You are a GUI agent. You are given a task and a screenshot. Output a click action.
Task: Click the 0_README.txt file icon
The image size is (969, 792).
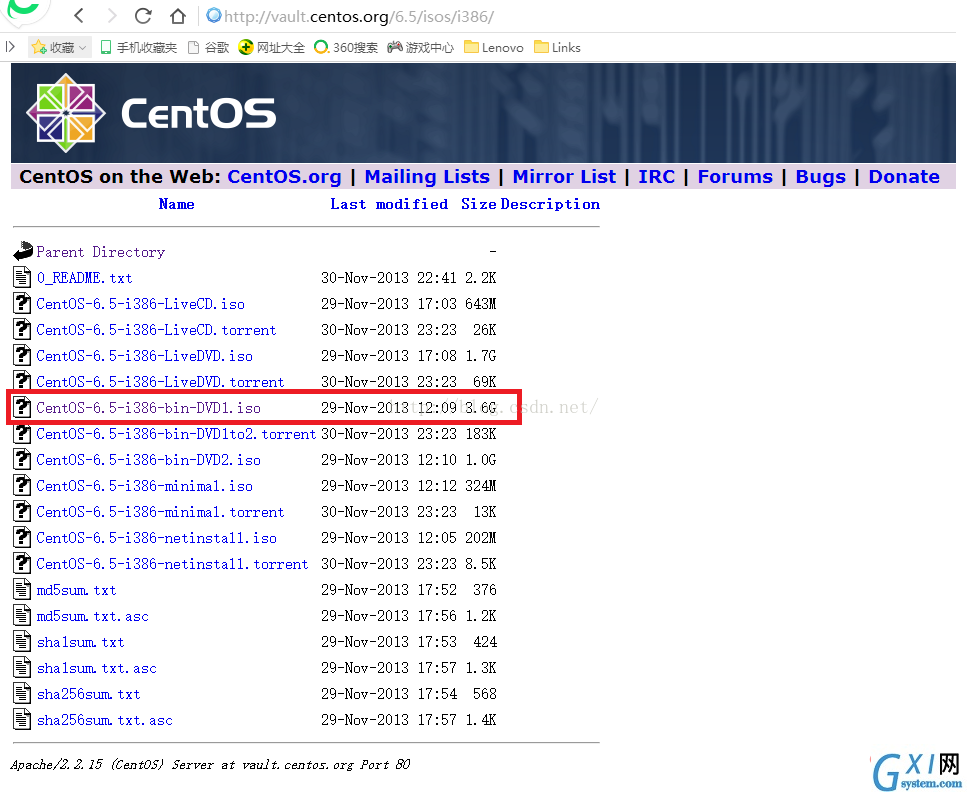pos(22,277)
